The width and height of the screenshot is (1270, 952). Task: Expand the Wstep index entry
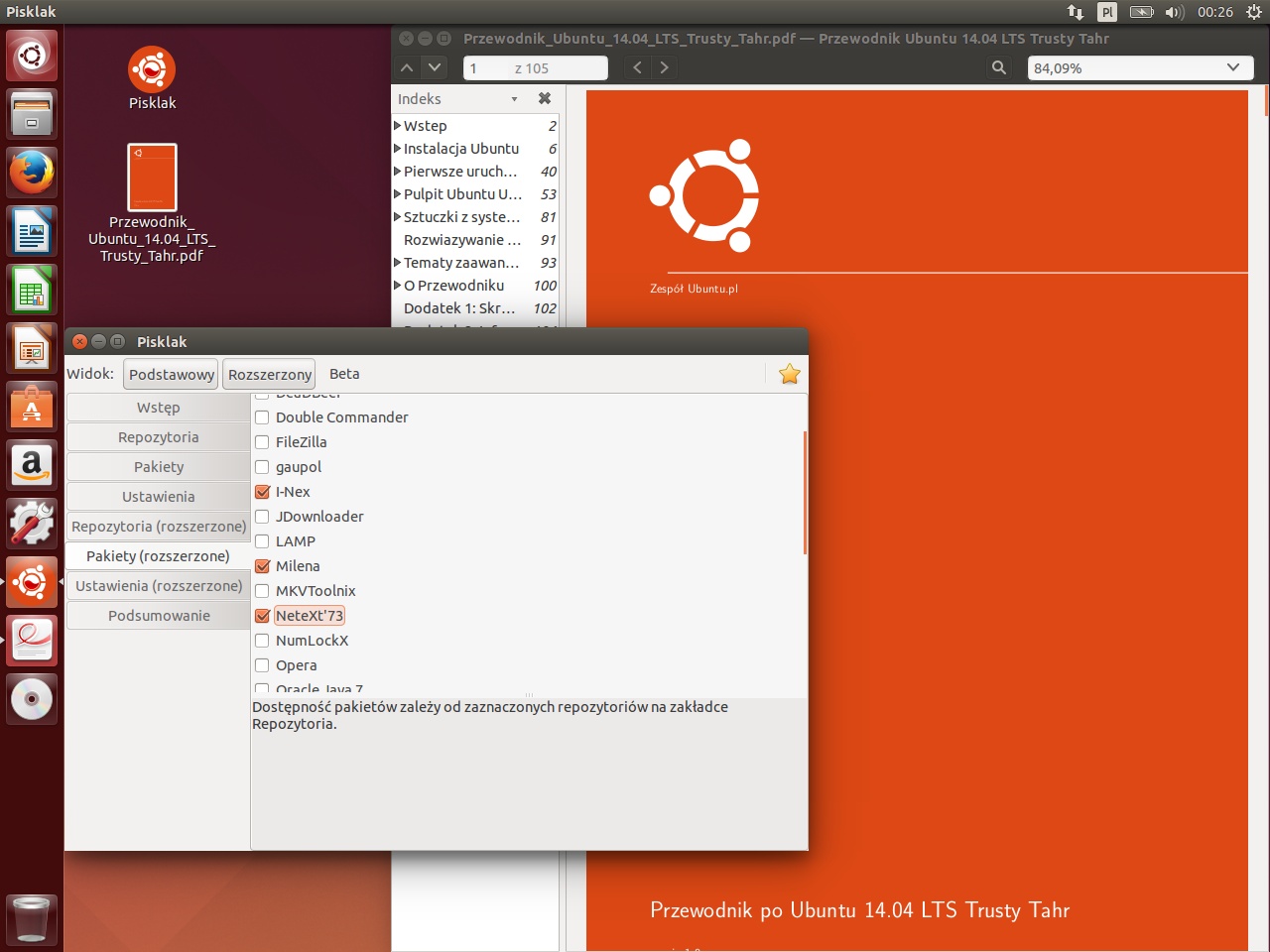398,126
